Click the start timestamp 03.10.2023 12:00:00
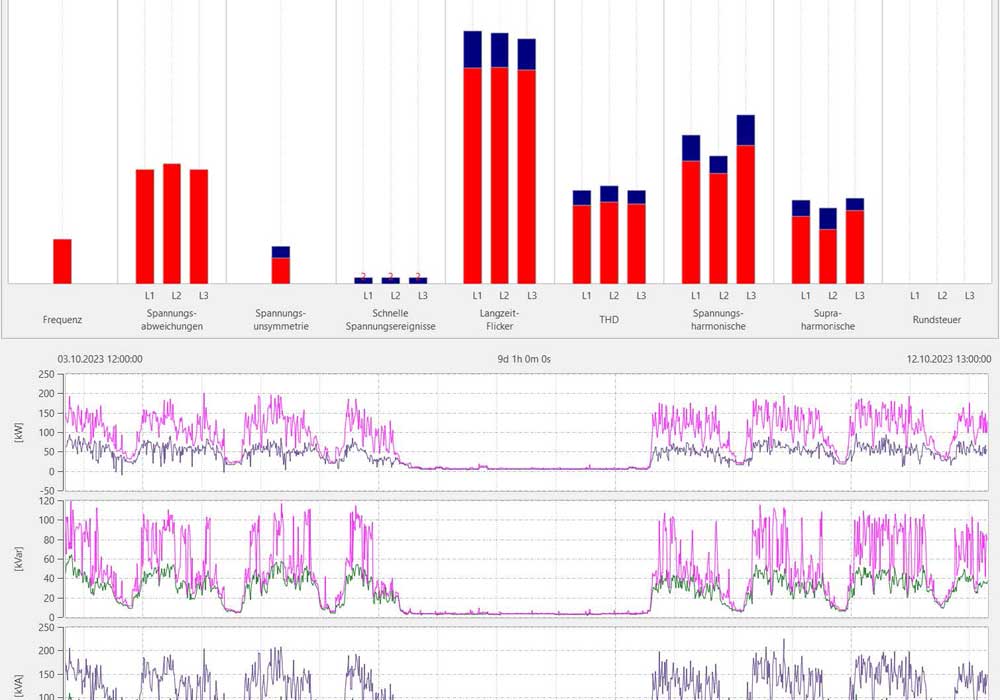The image size is (1000, 700). [100, 359]
